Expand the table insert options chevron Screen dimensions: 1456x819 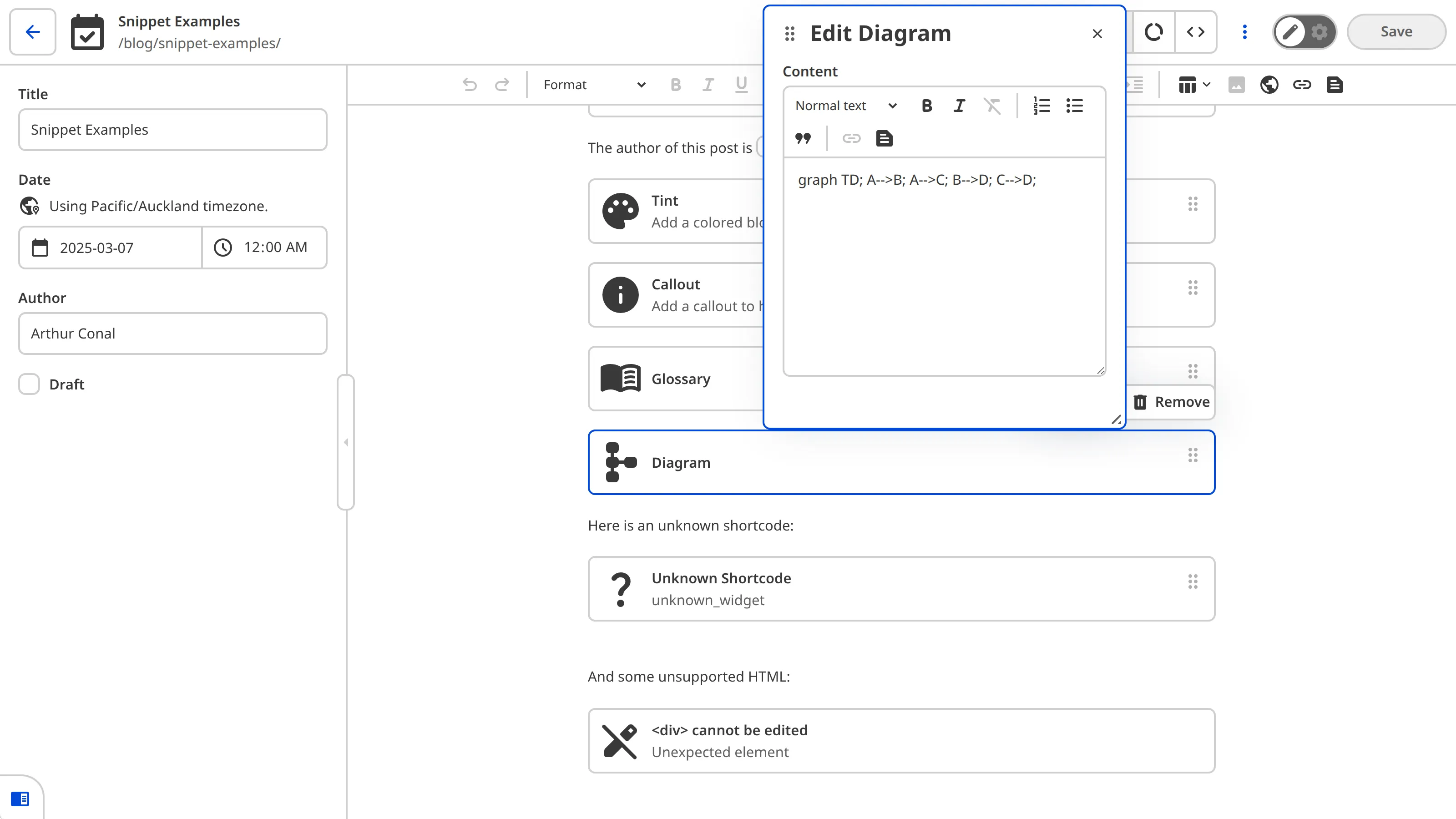1207,85
